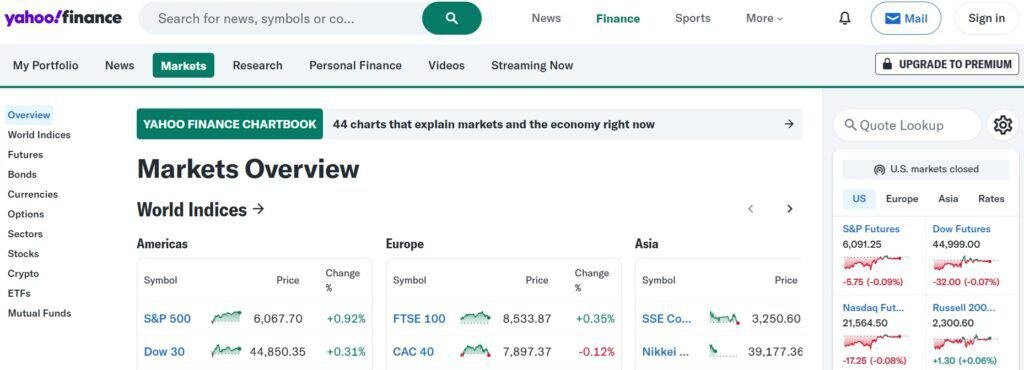Click the green search magnifier button

[x=452, y=18]
